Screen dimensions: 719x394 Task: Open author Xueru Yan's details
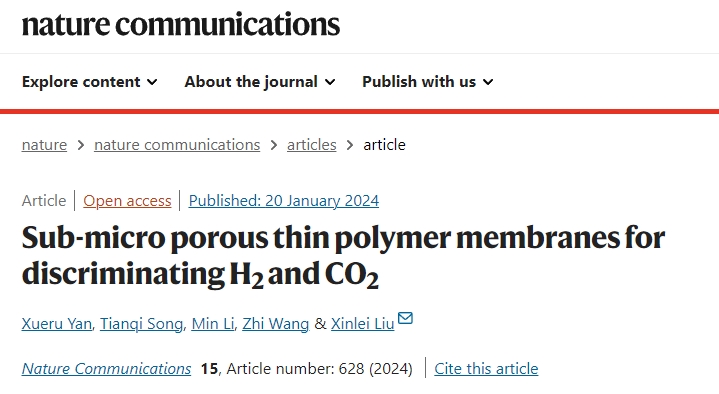(56, 324)
